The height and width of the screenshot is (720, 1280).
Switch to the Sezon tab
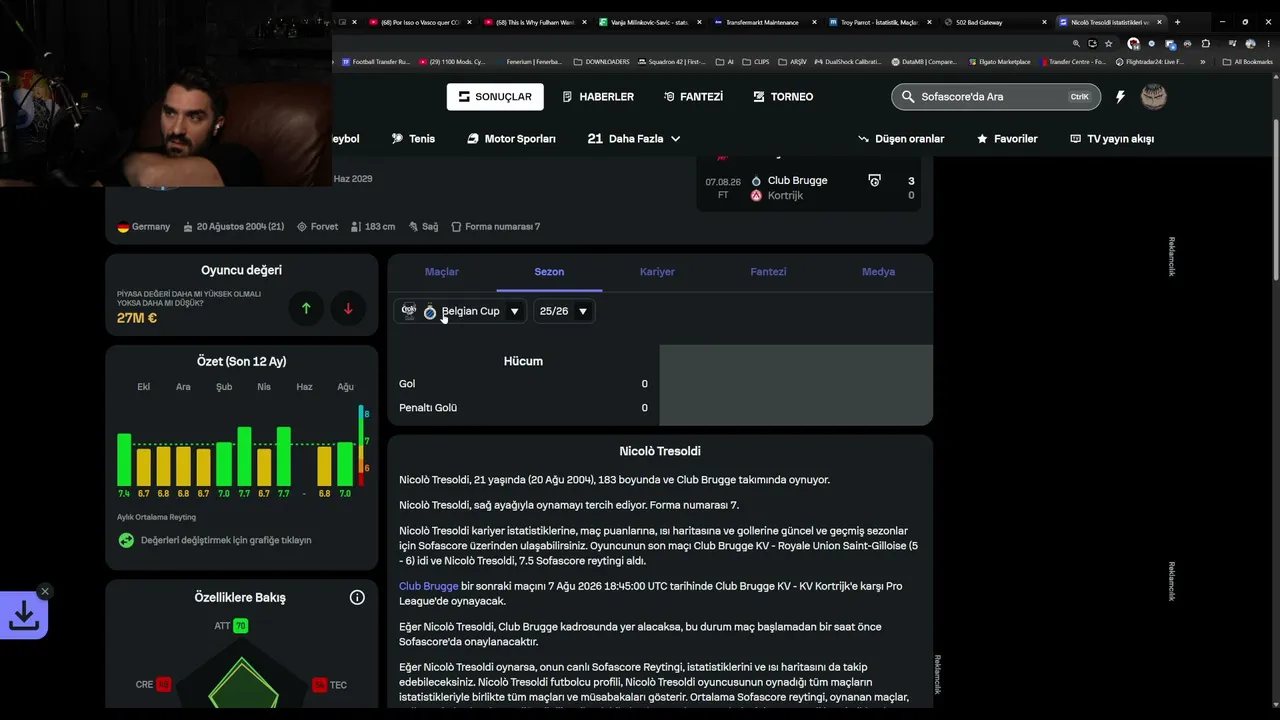[x=549, y=272]
